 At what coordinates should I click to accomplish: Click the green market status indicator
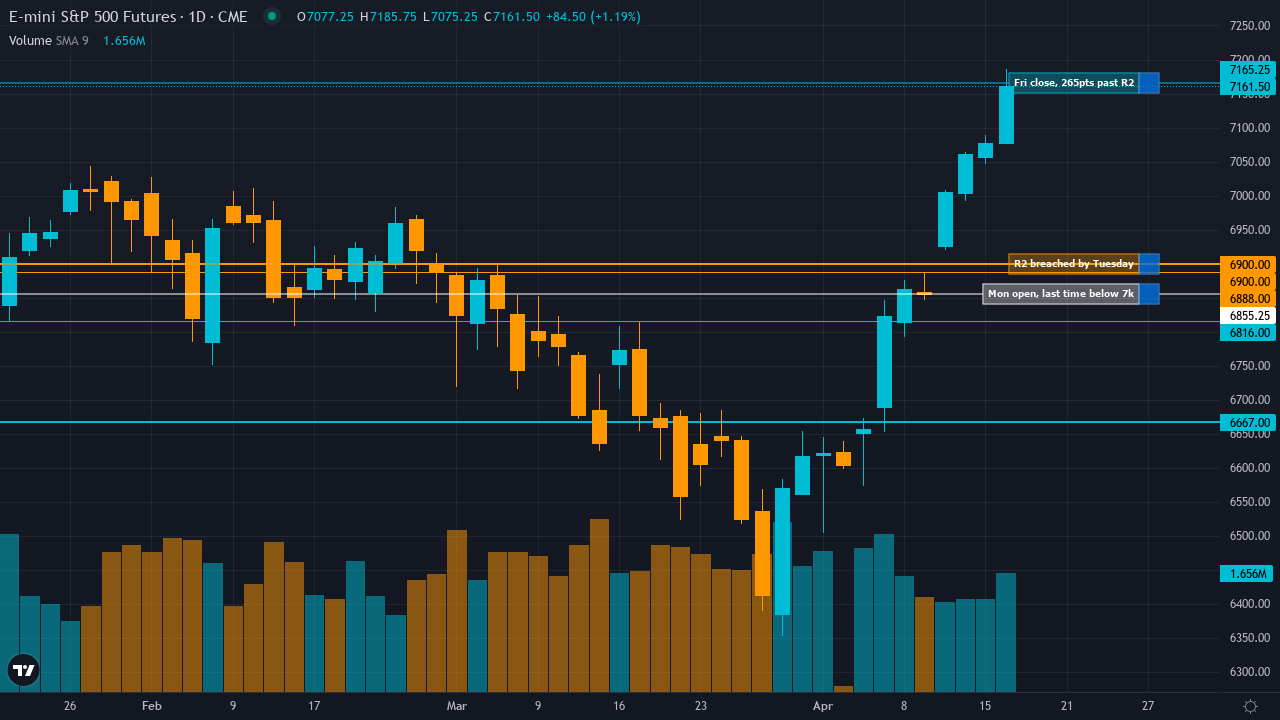pos(272,16)
